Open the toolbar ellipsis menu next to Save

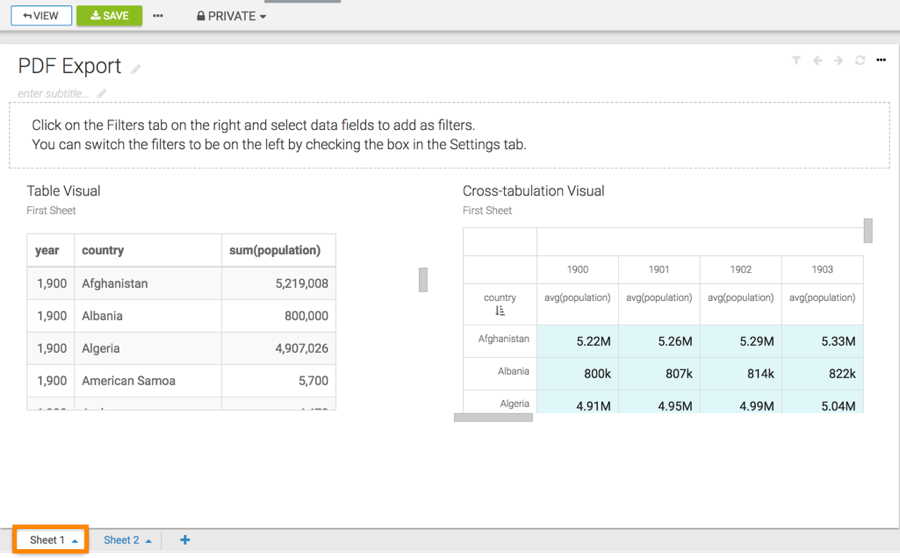point(158,16)
